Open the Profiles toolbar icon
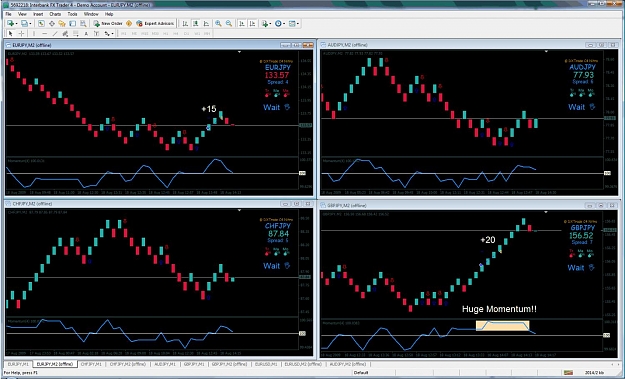 (x=24, y=24)
